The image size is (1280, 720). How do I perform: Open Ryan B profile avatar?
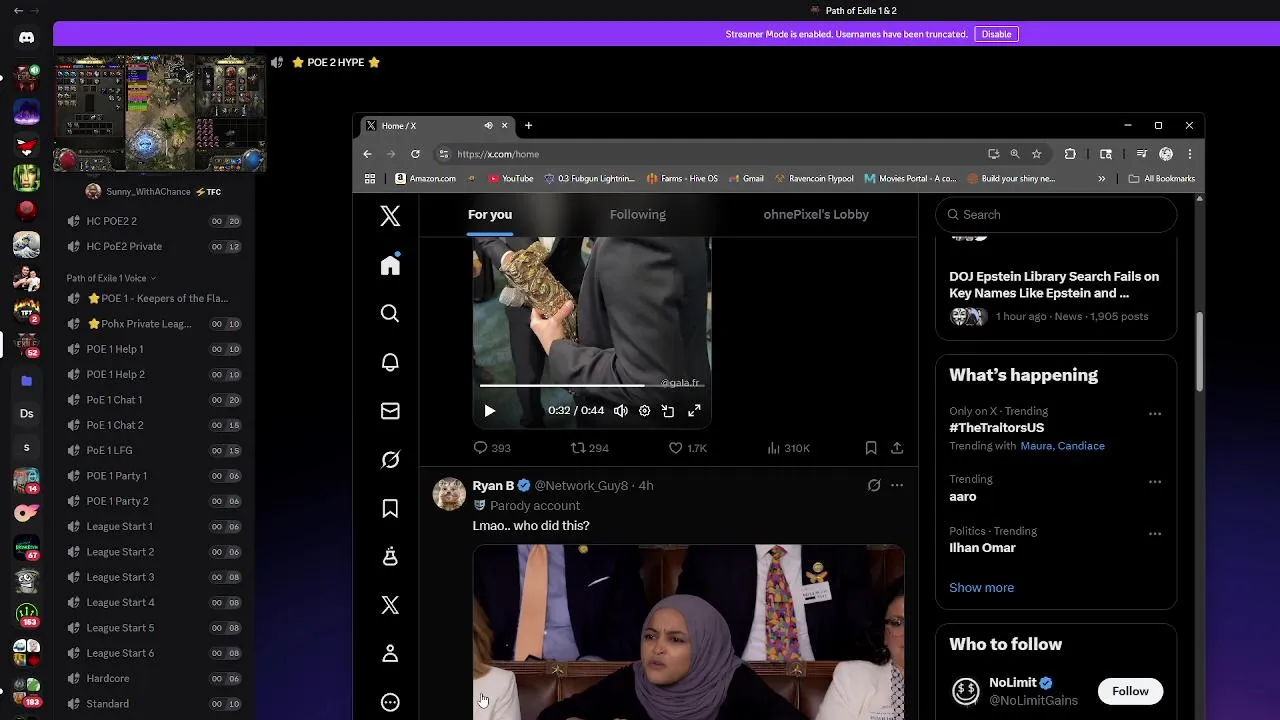(x=449, y=494)
